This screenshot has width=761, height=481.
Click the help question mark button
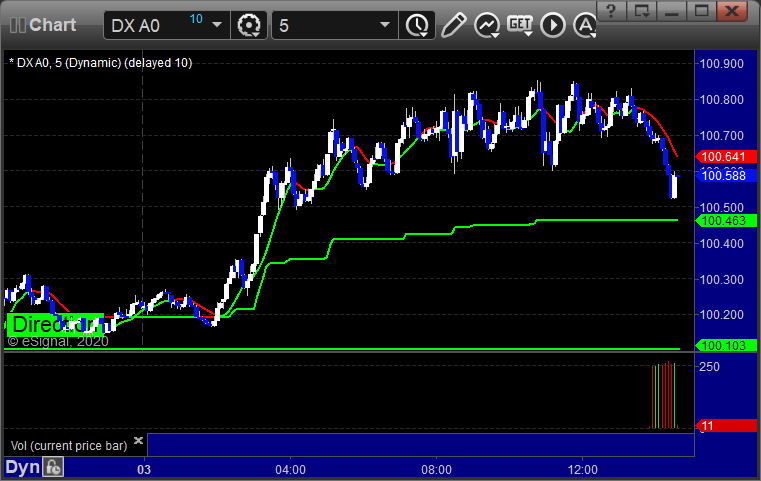[613, 11]
